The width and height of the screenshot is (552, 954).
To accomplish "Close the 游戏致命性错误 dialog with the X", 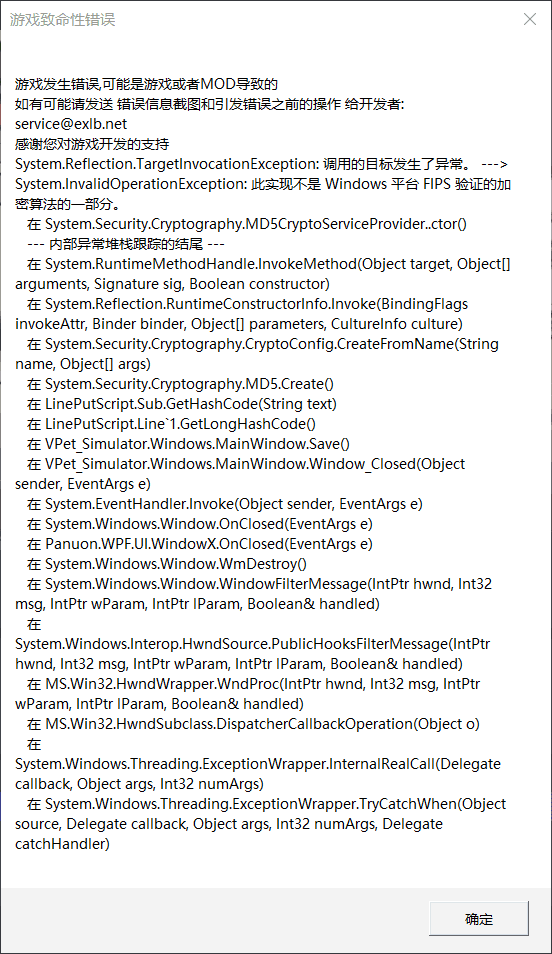I will click(x=529, y=19).
